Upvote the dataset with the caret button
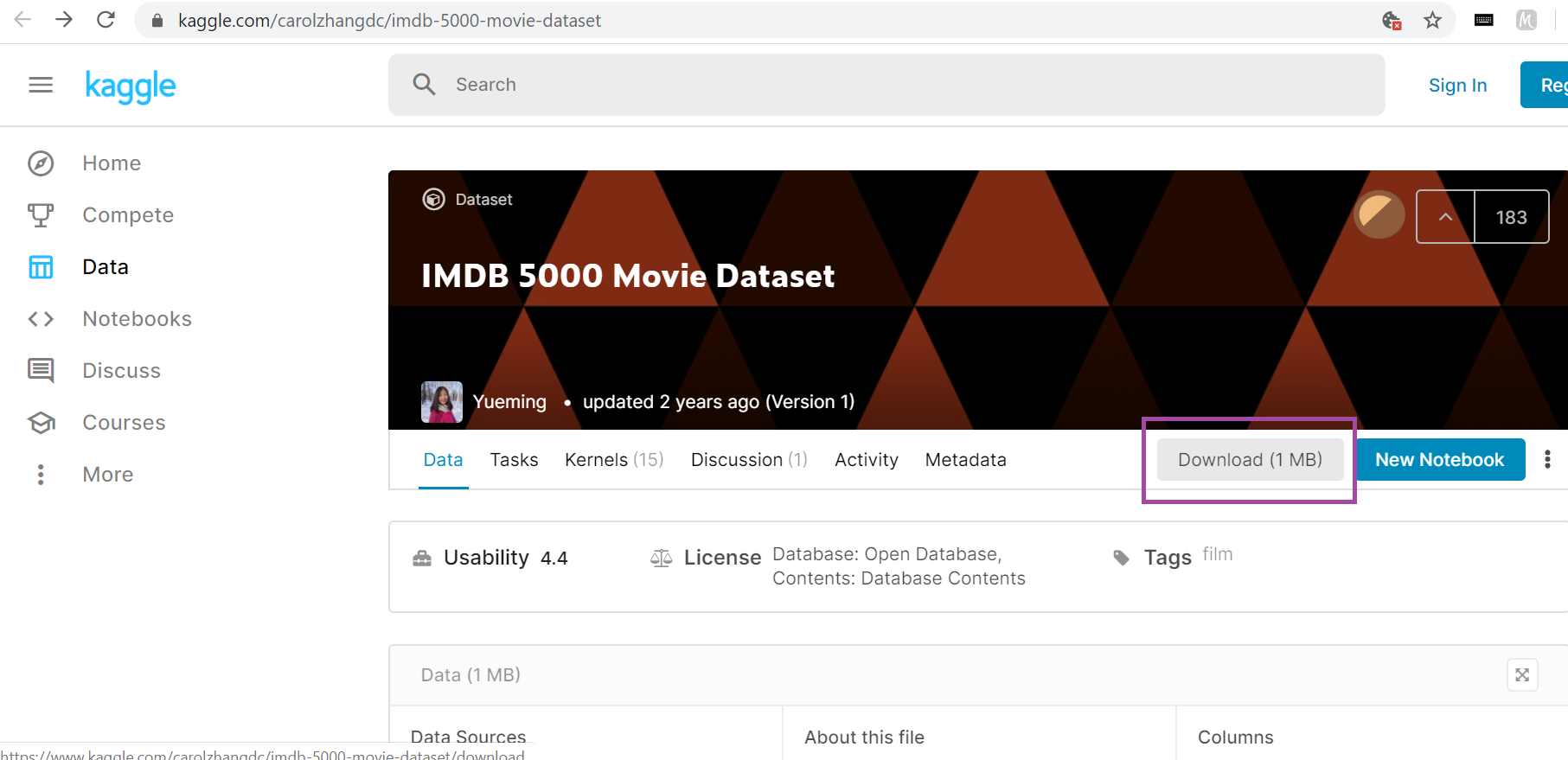The image size is (1568, 760). (1445, 217)
